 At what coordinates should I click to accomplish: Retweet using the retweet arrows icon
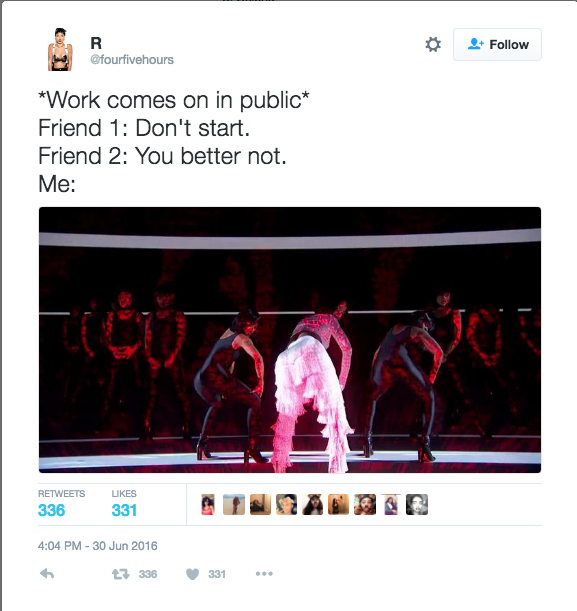coord(120,574)
